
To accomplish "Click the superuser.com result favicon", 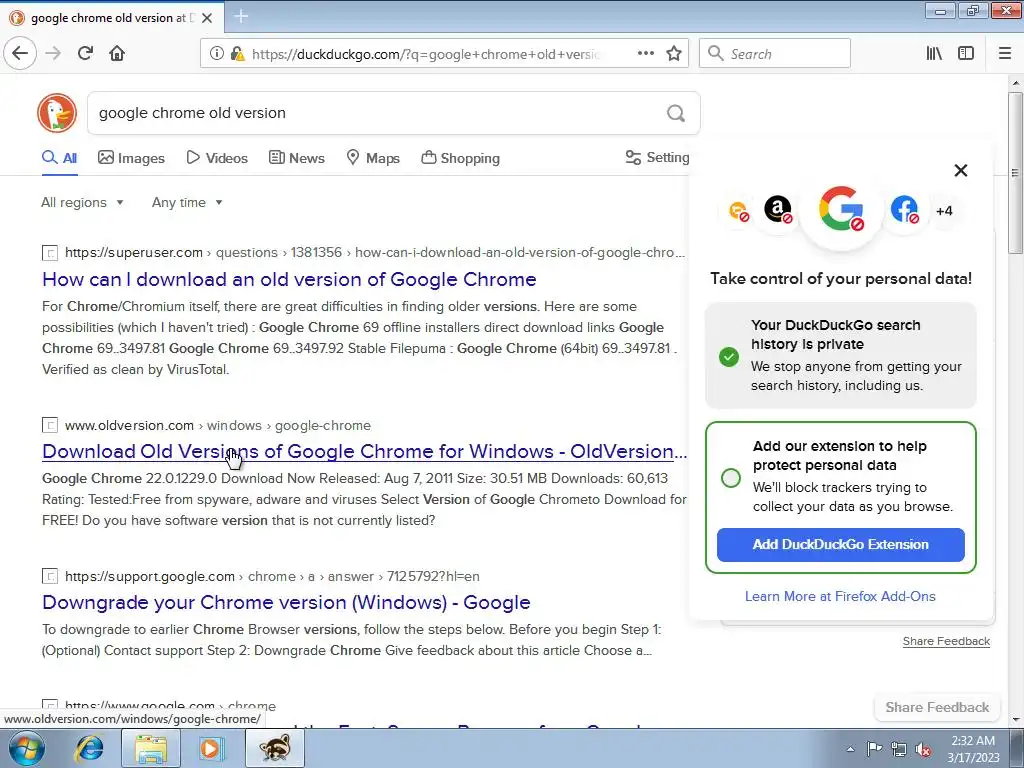I will pos(50,253).
